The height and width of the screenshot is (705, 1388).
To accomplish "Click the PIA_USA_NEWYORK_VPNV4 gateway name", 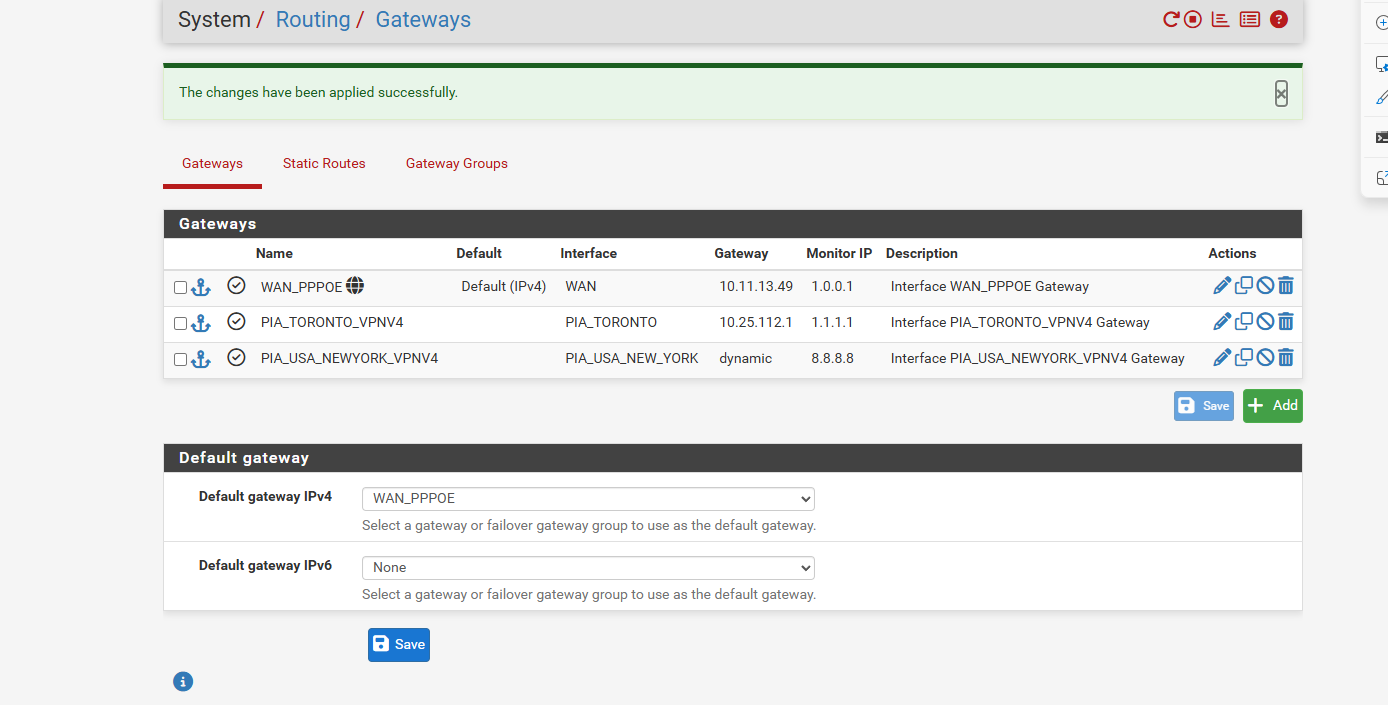I will [349, 359].
